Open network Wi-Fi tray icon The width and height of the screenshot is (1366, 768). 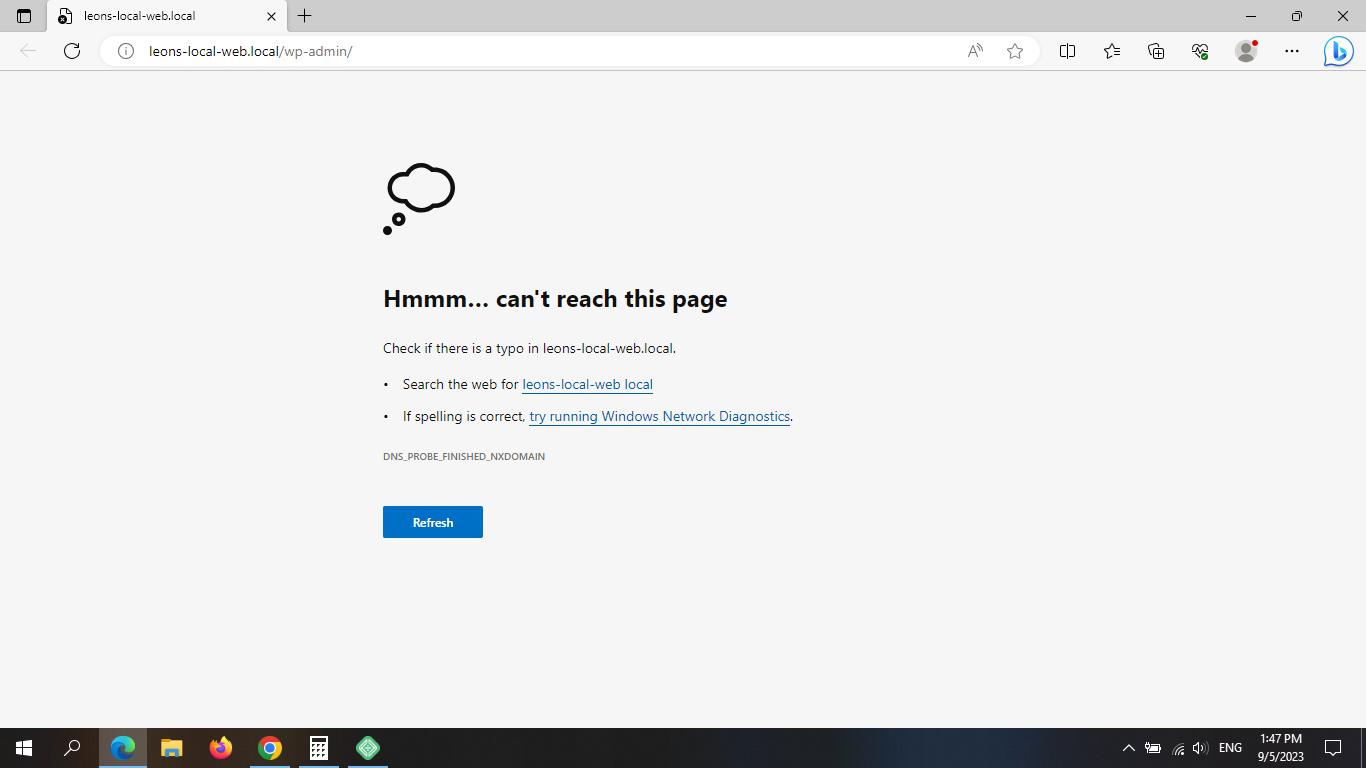pos(1178,748)
